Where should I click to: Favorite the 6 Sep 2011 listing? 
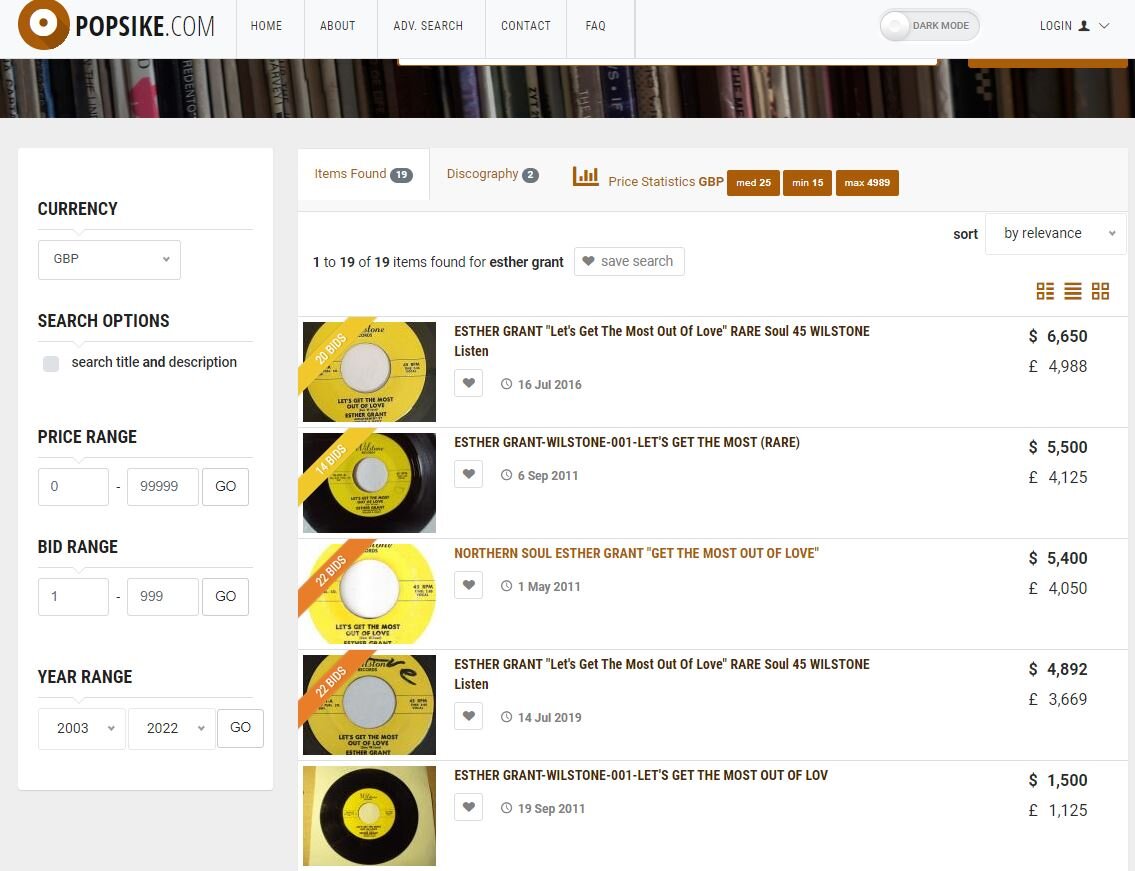tap(468, 474)
